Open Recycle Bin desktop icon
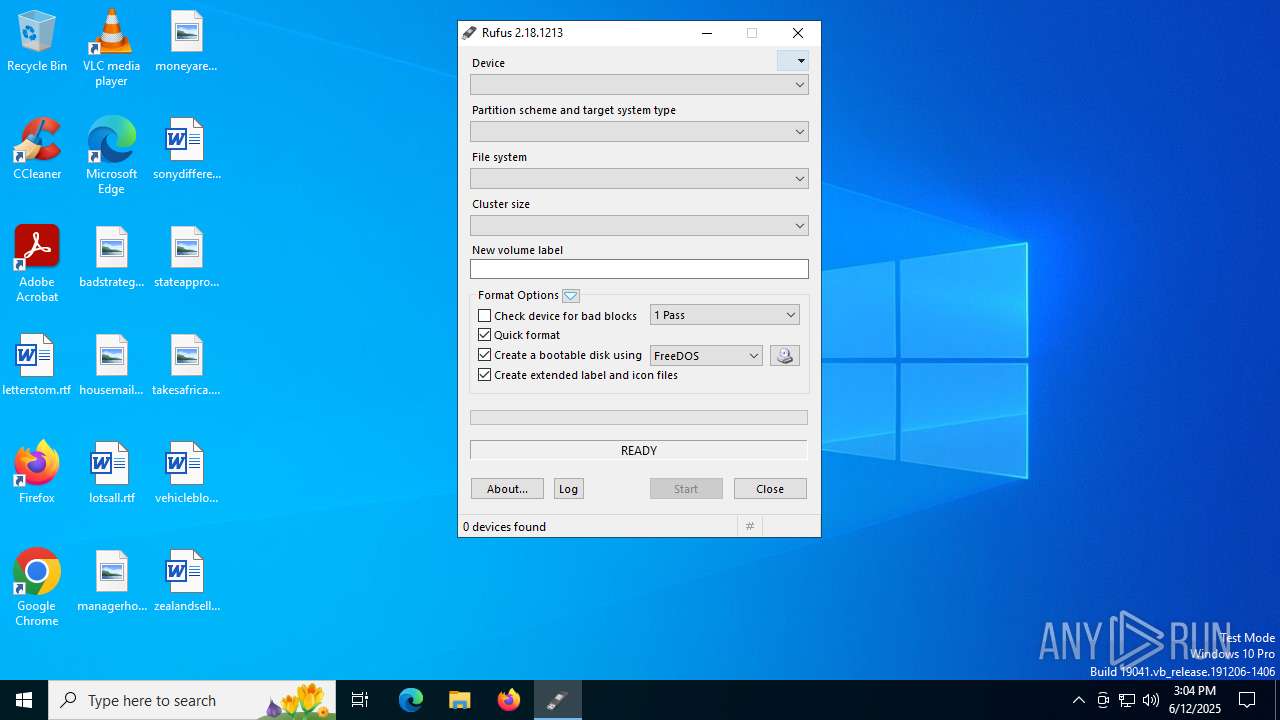 point(37,42)
